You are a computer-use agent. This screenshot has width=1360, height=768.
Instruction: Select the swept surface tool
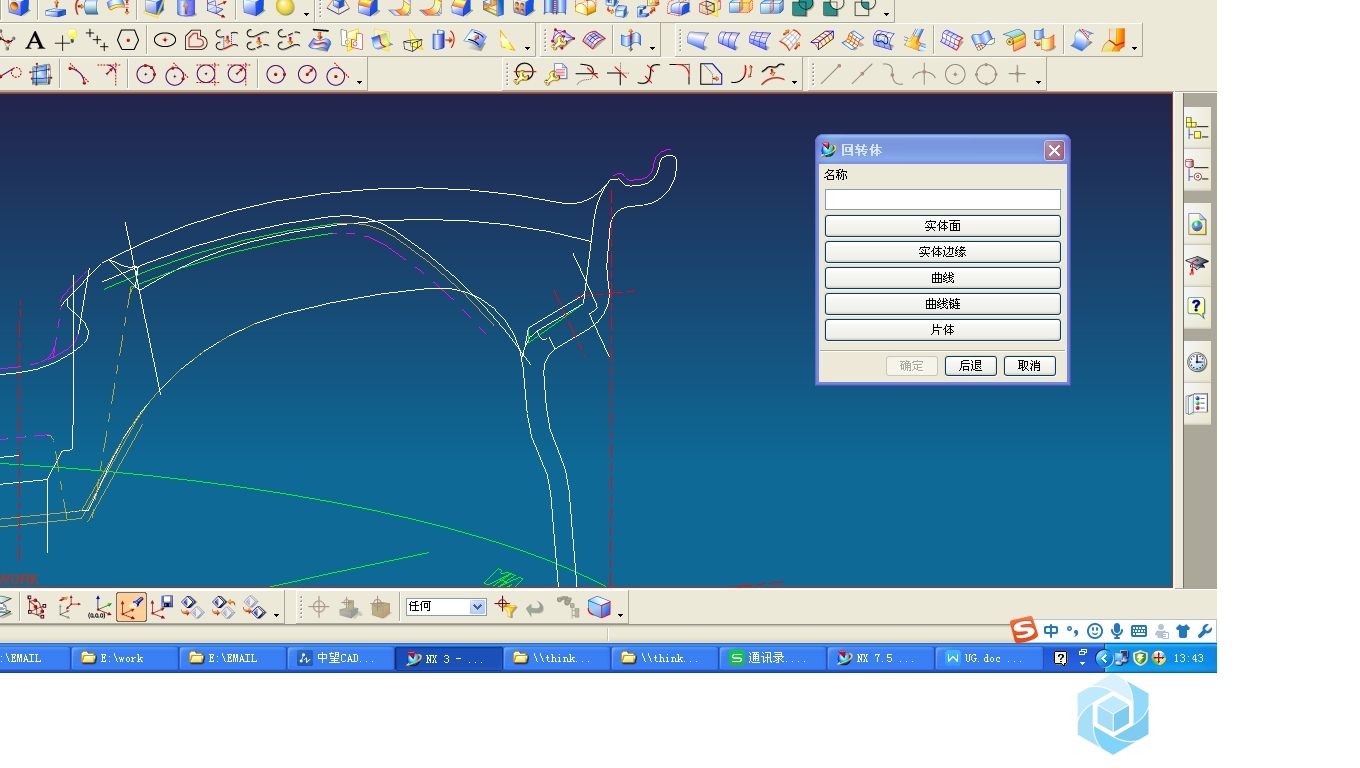pyautogui.click(x=791, y=41)
